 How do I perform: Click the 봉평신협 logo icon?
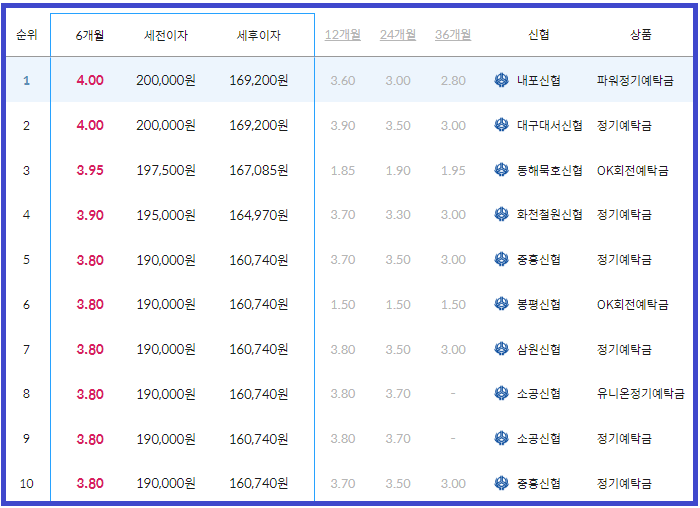(x=501, y=304)
